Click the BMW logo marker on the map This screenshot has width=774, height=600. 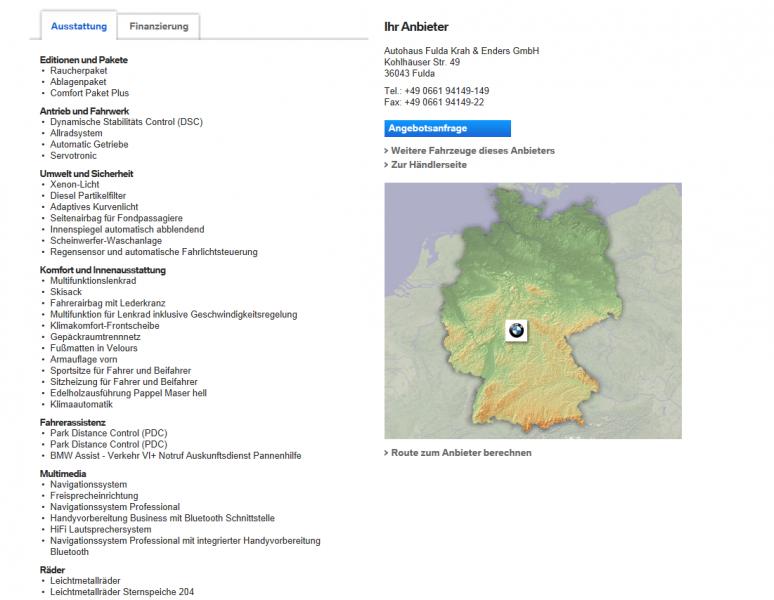[515, 332]
